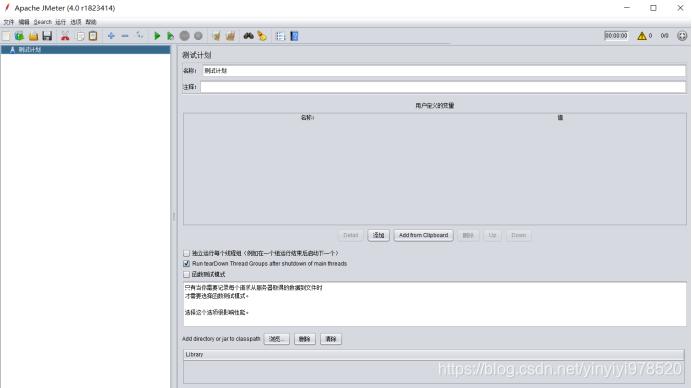Open the 文件 menu

click(9, 22)
